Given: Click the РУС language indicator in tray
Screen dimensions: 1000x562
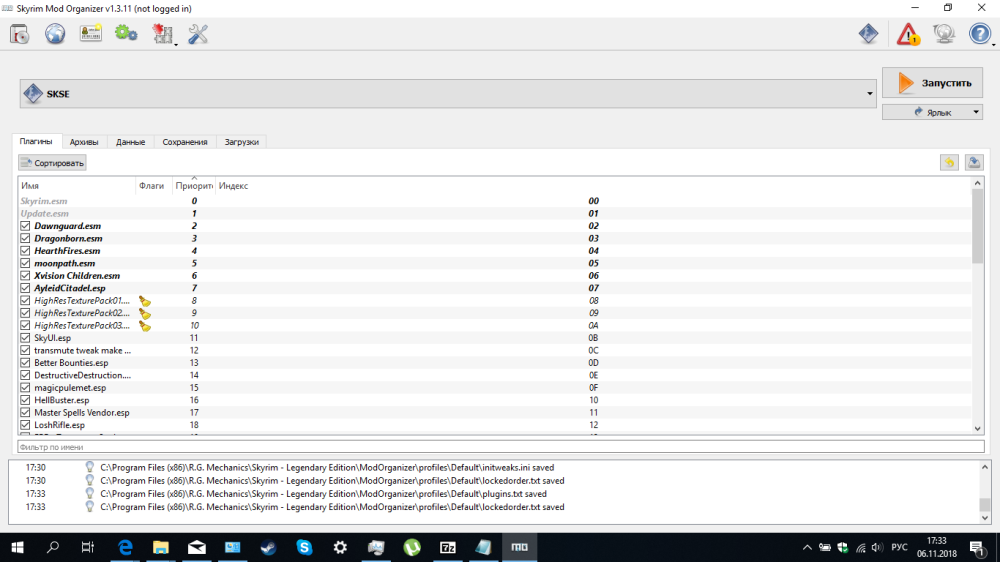Looking at the screenshot, I should [899, 547].
